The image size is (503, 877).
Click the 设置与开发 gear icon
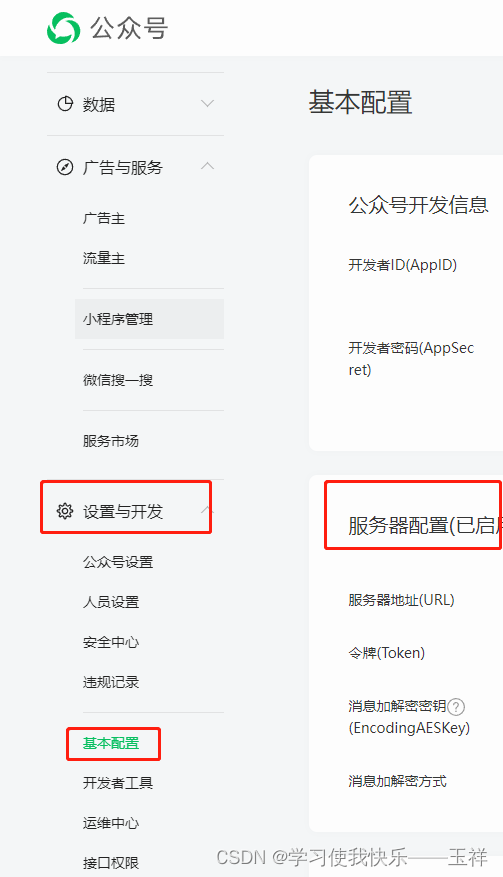[x=65, y=511]
